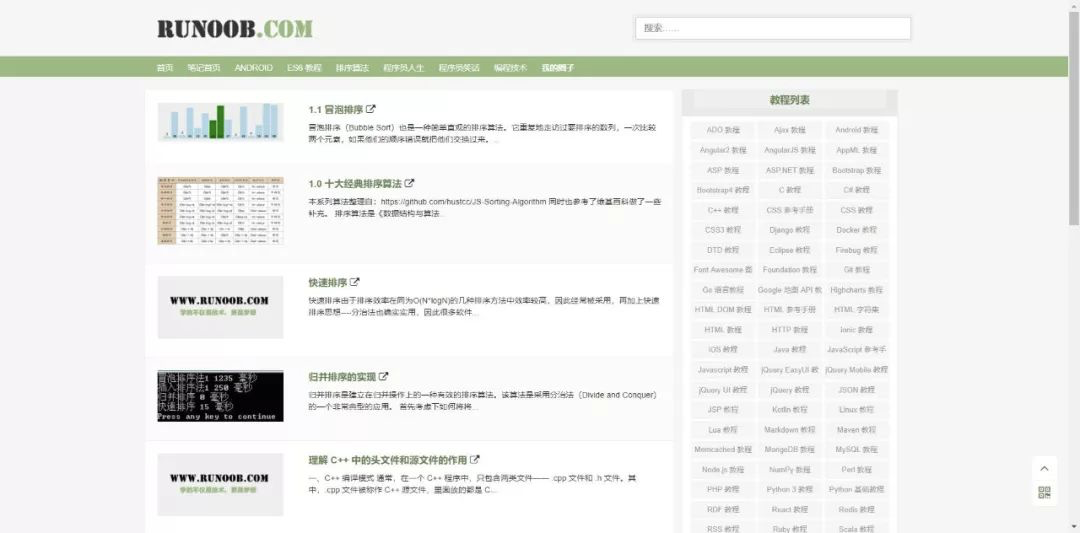1080x533 pixels.
Task: Click the page vertical scrollbar thumb
Action: [1074, 117]
